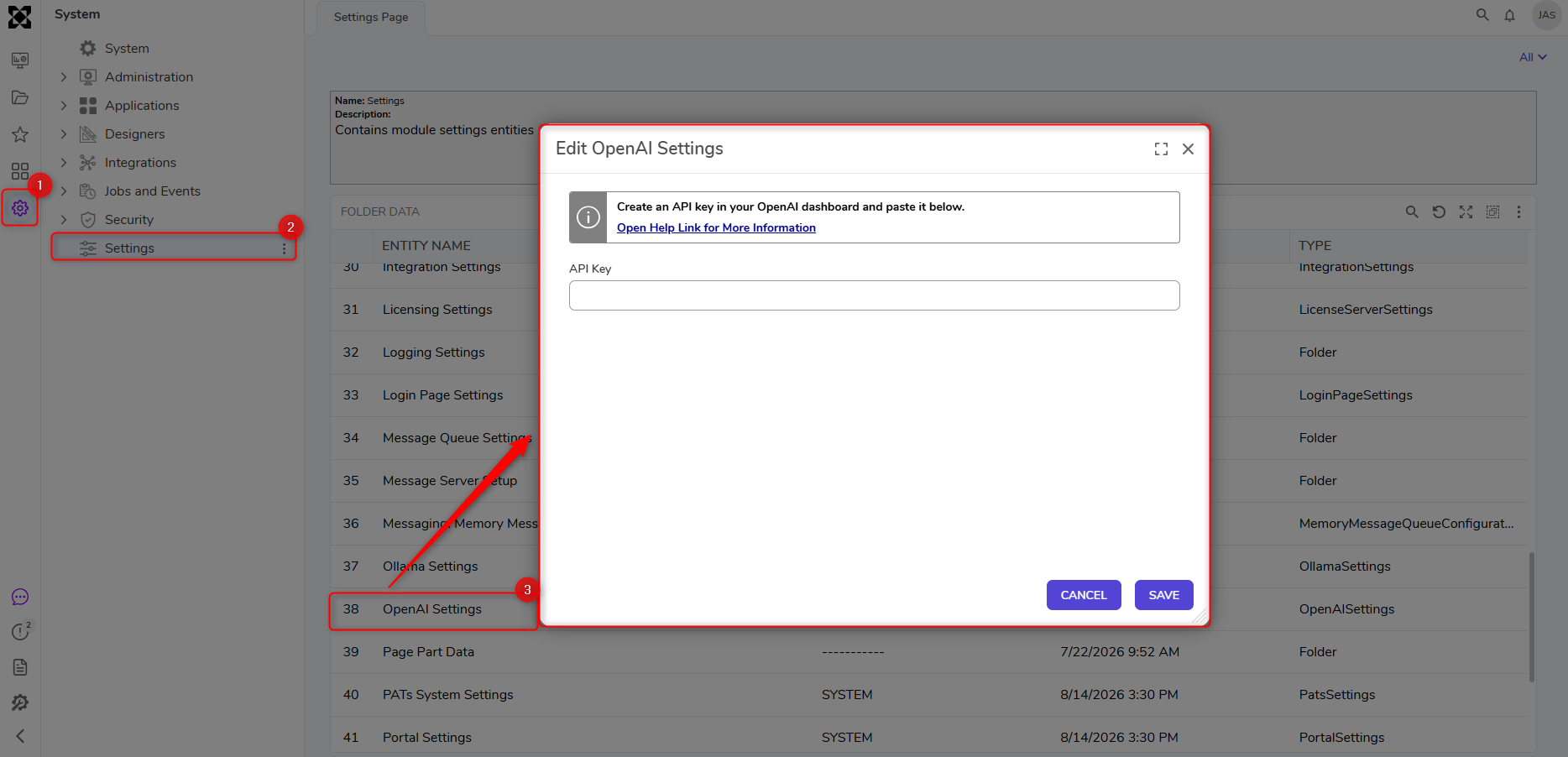This screenshot has width=1568, height=757.
Task: Click the search icon in the top bar
Action: [x=1482, y=15]
